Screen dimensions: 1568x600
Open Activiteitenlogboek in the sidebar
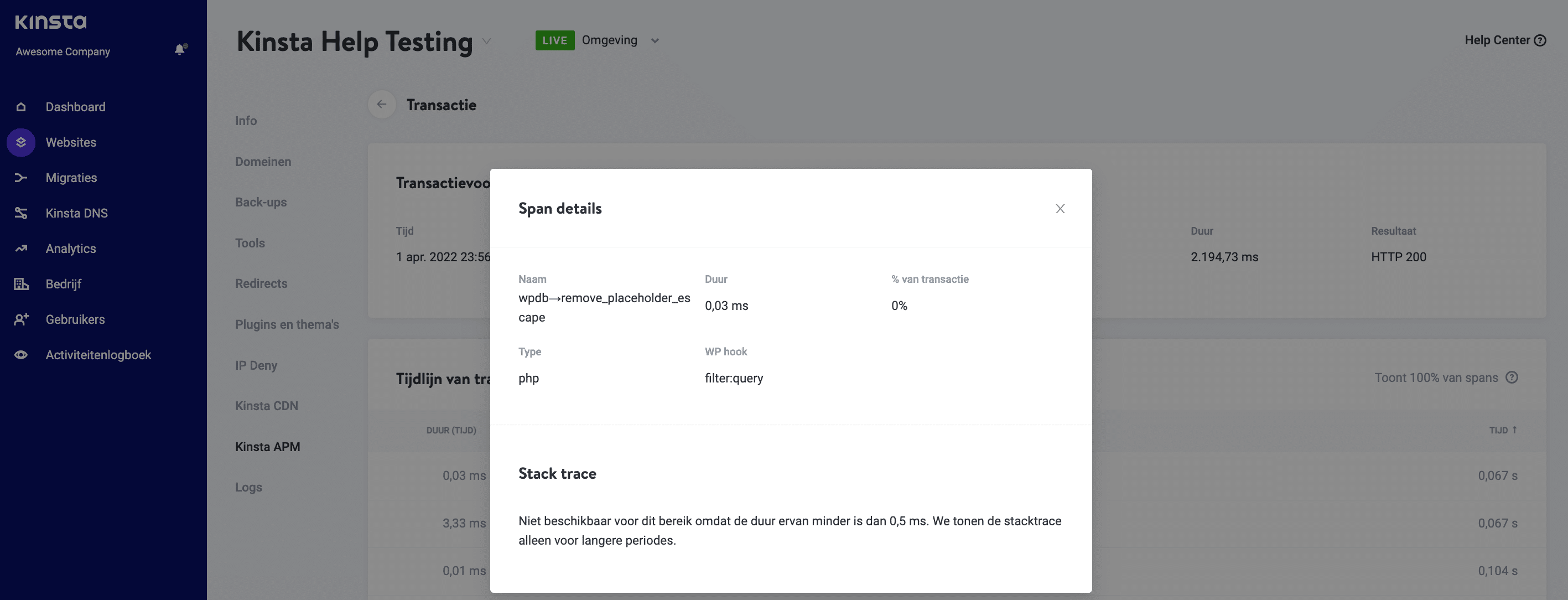click(x=98, y=354)
